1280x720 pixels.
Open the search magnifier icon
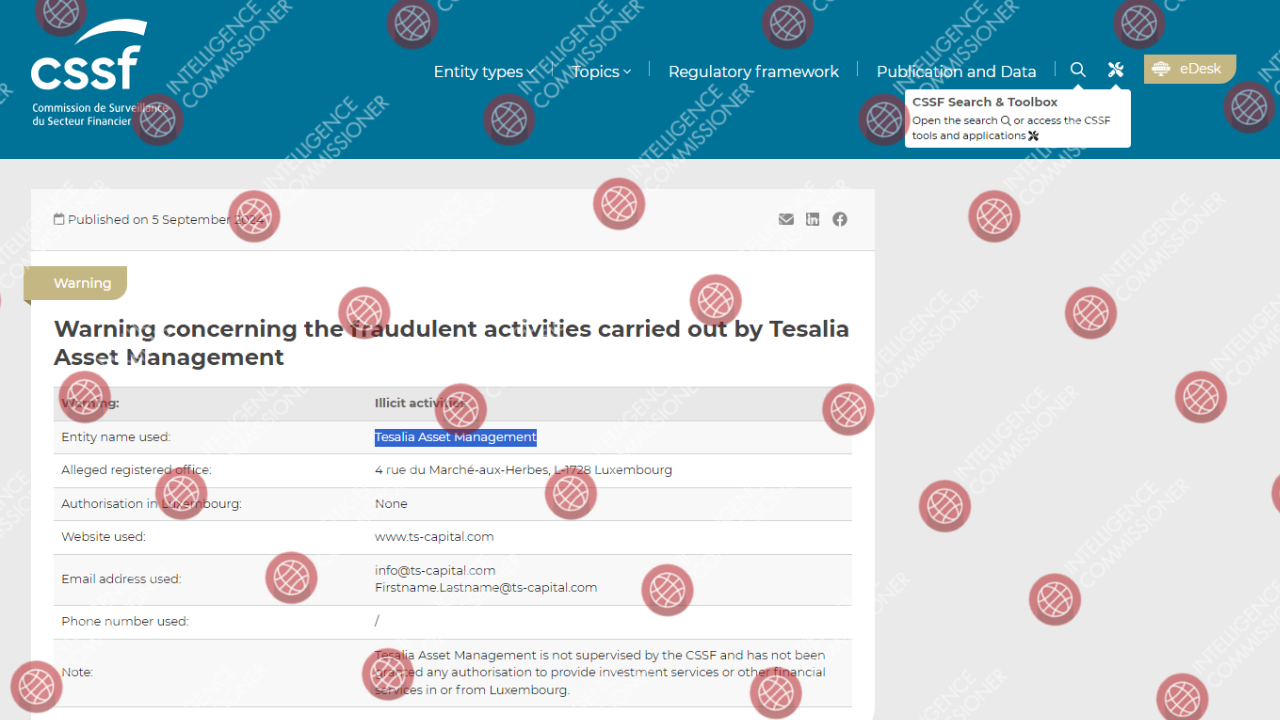click(x=1078, y=70)
